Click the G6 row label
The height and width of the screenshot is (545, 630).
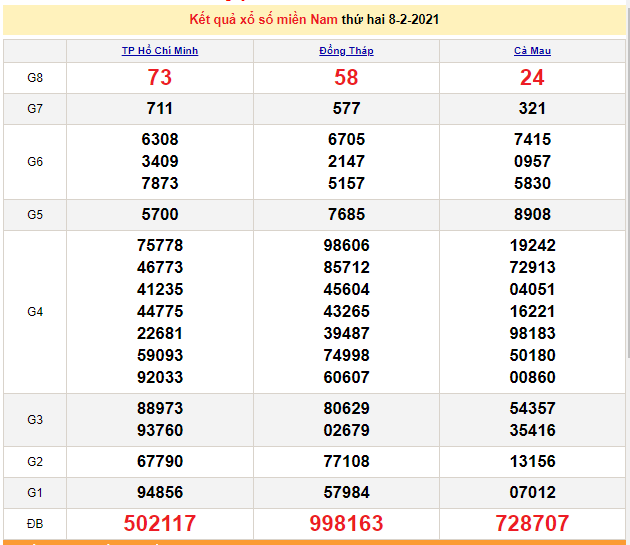click(35, 161)
